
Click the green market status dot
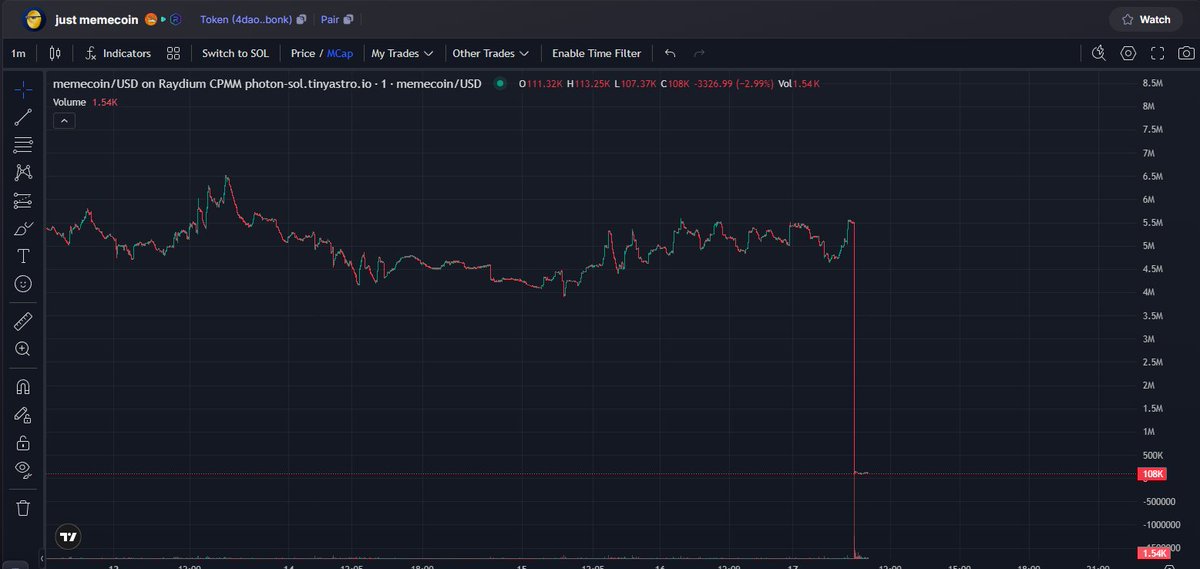pyautogui.click(x=498, y=84)
